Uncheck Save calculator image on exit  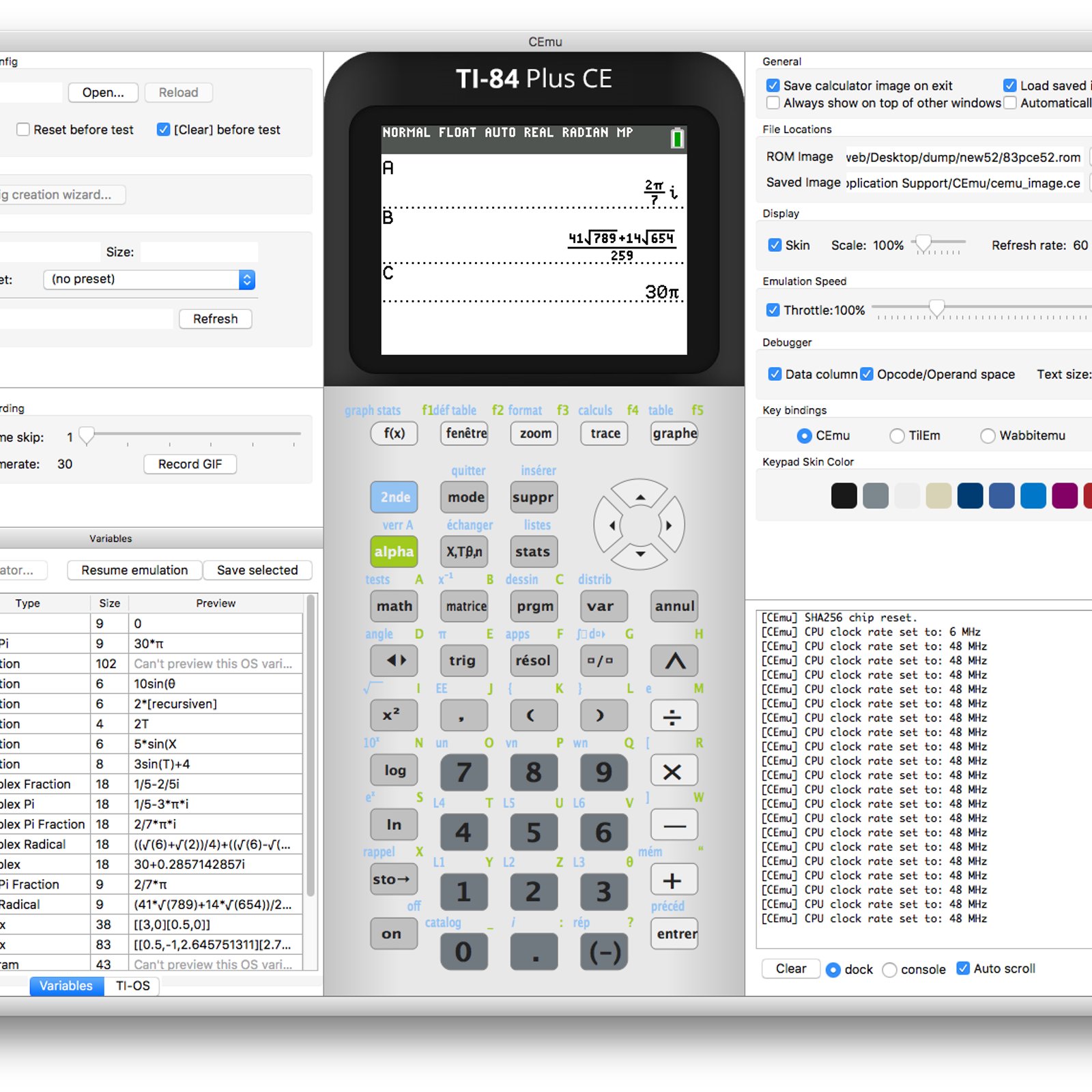click(773, 85)
